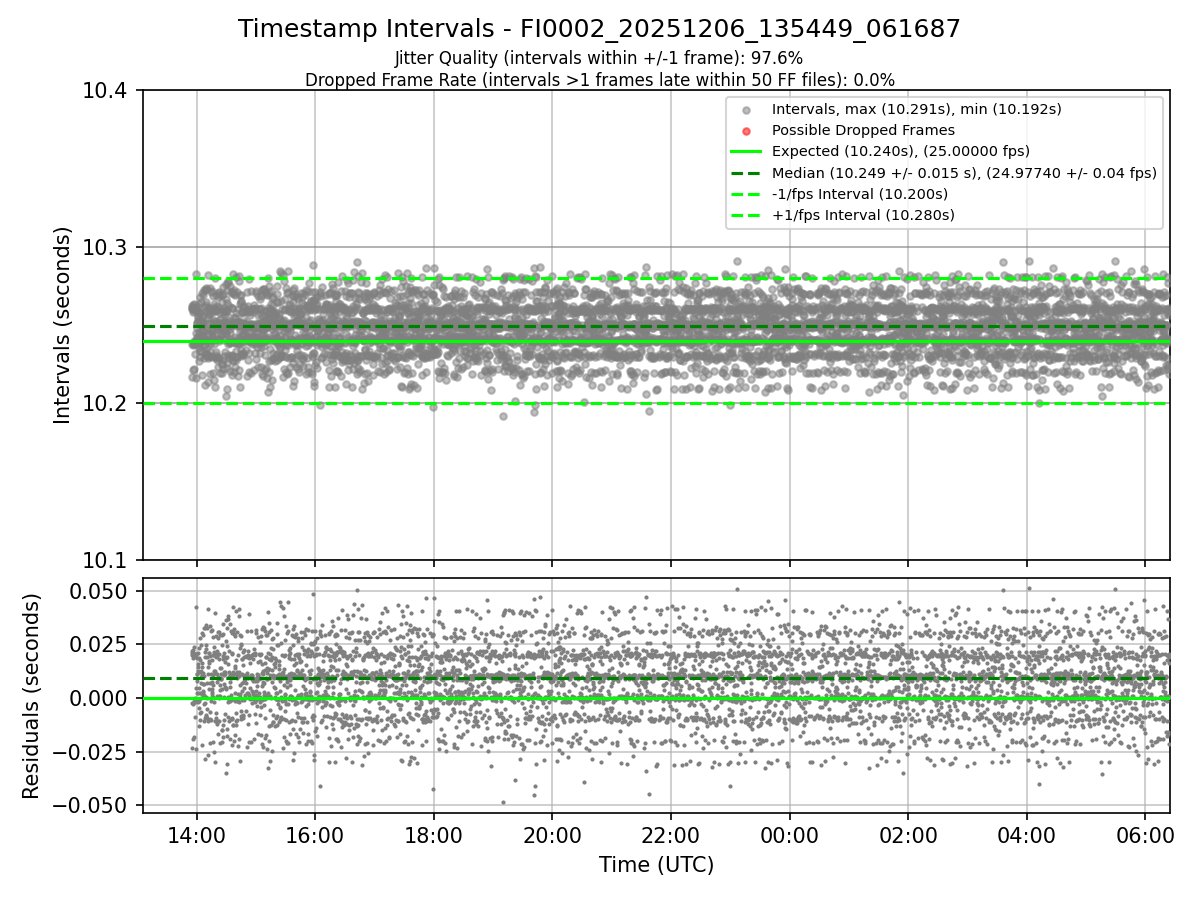1200x900 pixels.
Task: Click the 20:00 x-axis tick label
Action: pyautogui.click(x=552, y=834)
